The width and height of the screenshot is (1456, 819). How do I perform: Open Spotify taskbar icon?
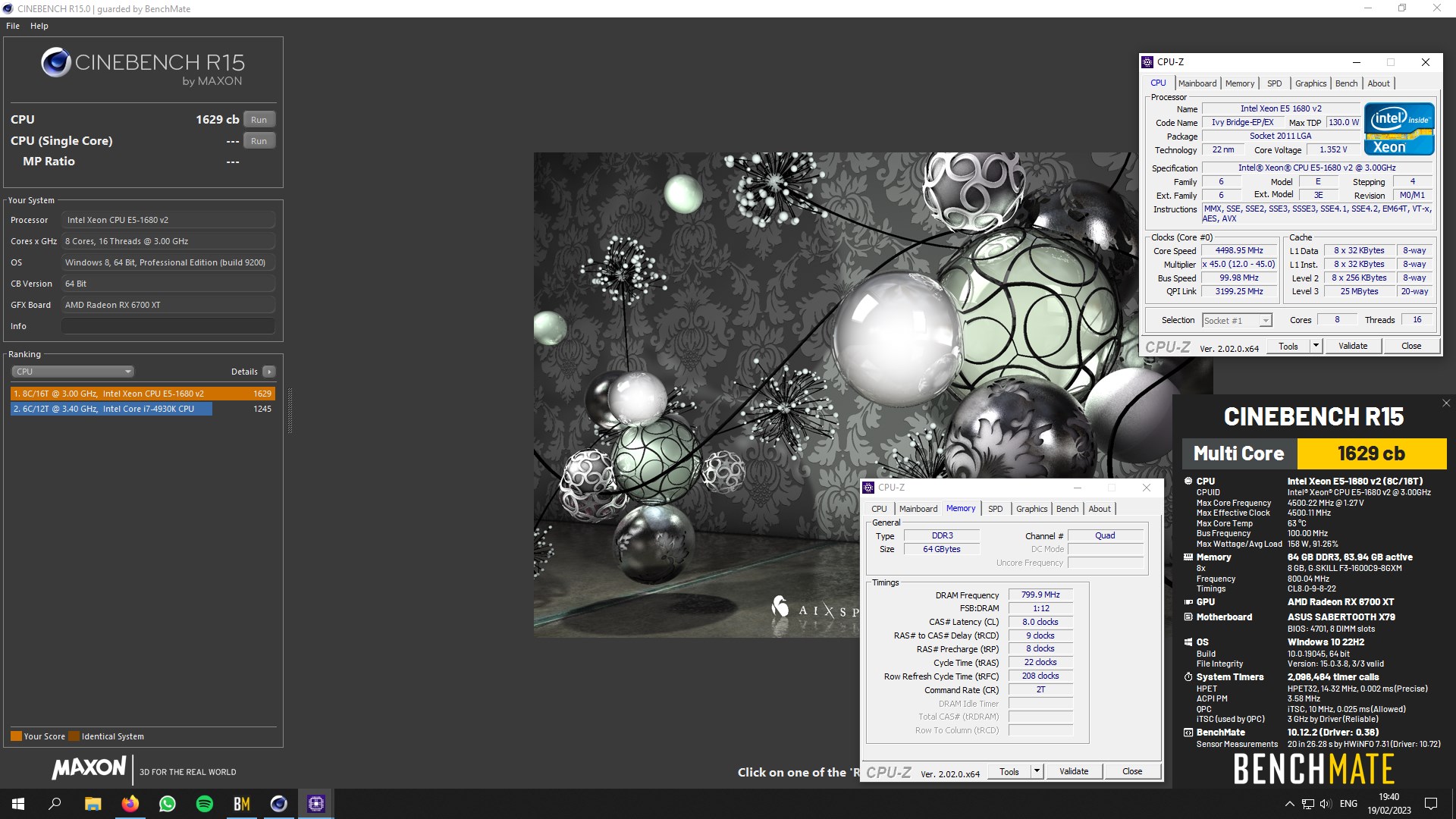coord(204,804)
